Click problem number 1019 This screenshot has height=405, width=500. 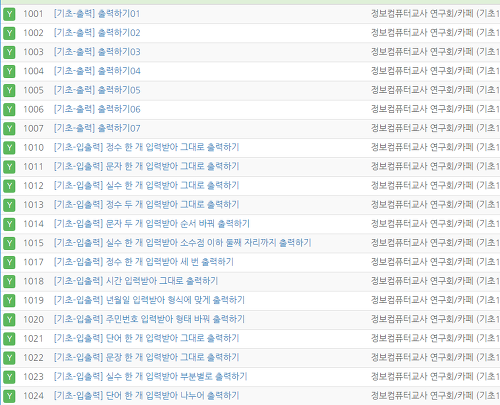point(33,300)
